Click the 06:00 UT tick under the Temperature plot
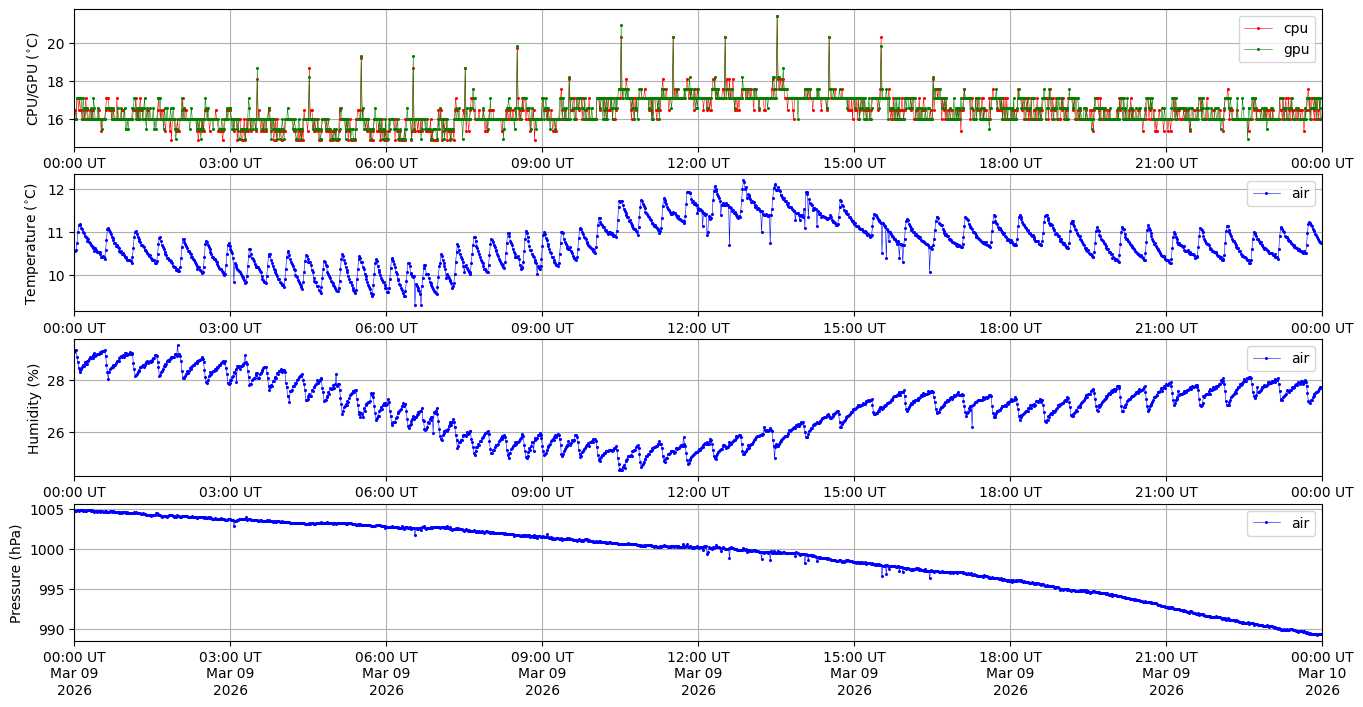Image resolution: width=1363 pixels, height=707 pixels. (386, 327)
